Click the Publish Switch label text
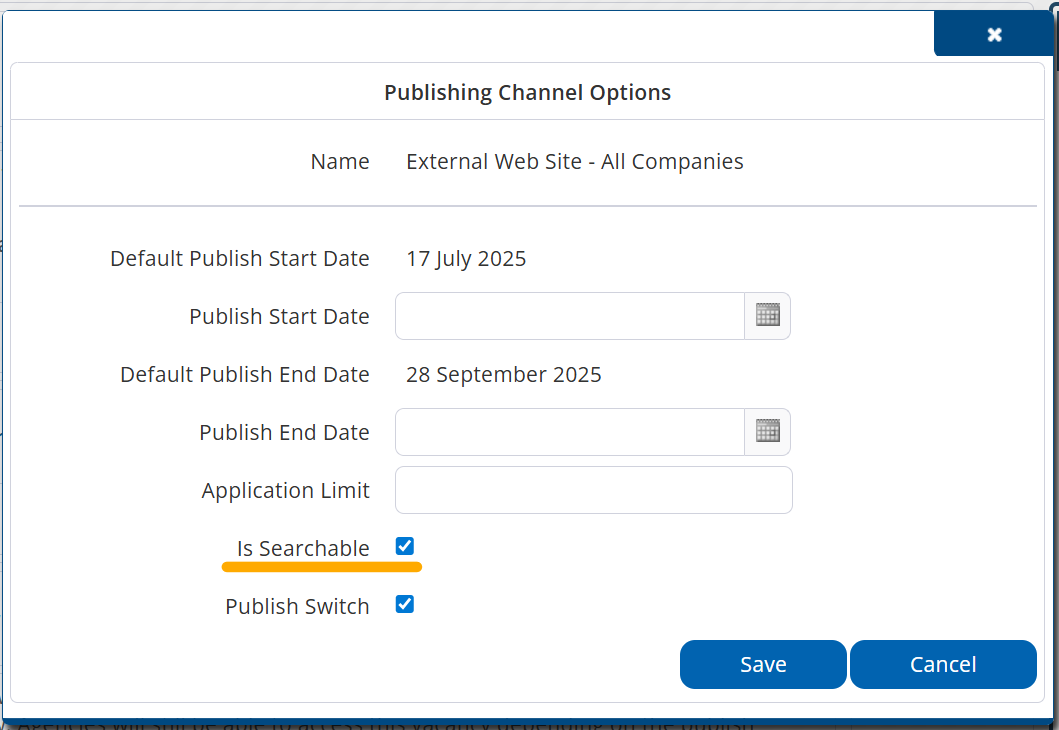Image resolution: width=1059 pixels, height=730 pixels. coord(297,606)
